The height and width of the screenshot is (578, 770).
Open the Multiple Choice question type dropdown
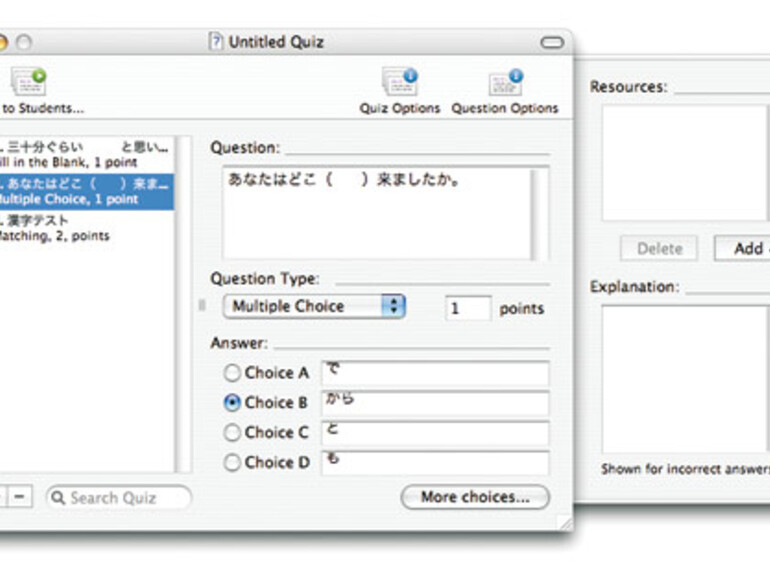coord(313,307)
